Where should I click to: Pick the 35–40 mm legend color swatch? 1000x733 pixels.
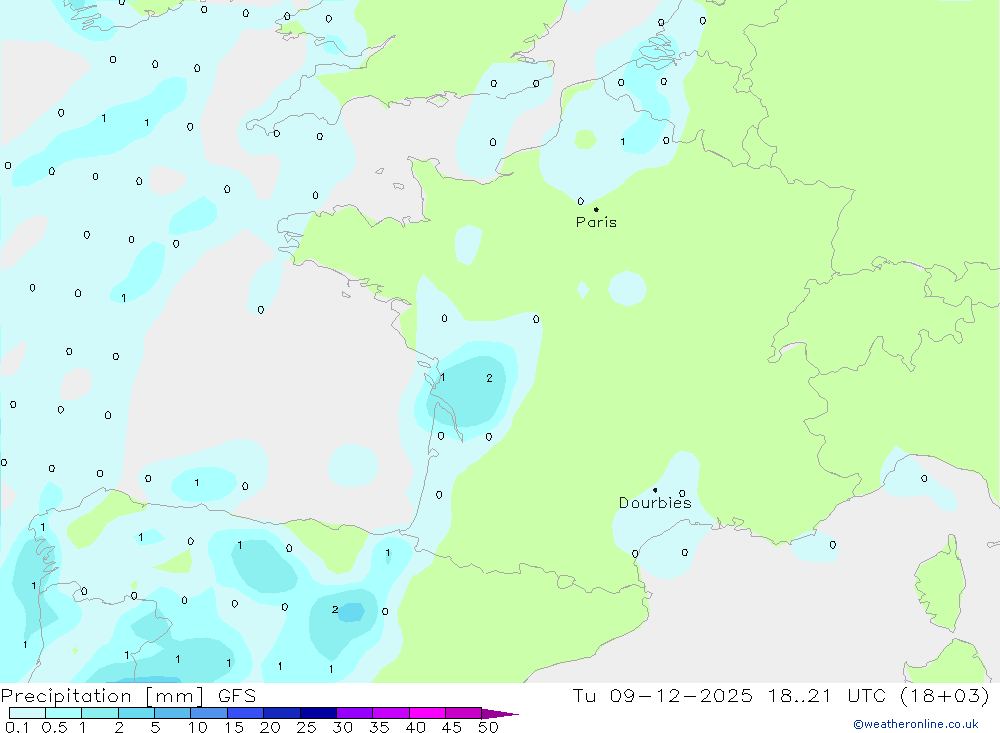[390, 713]
